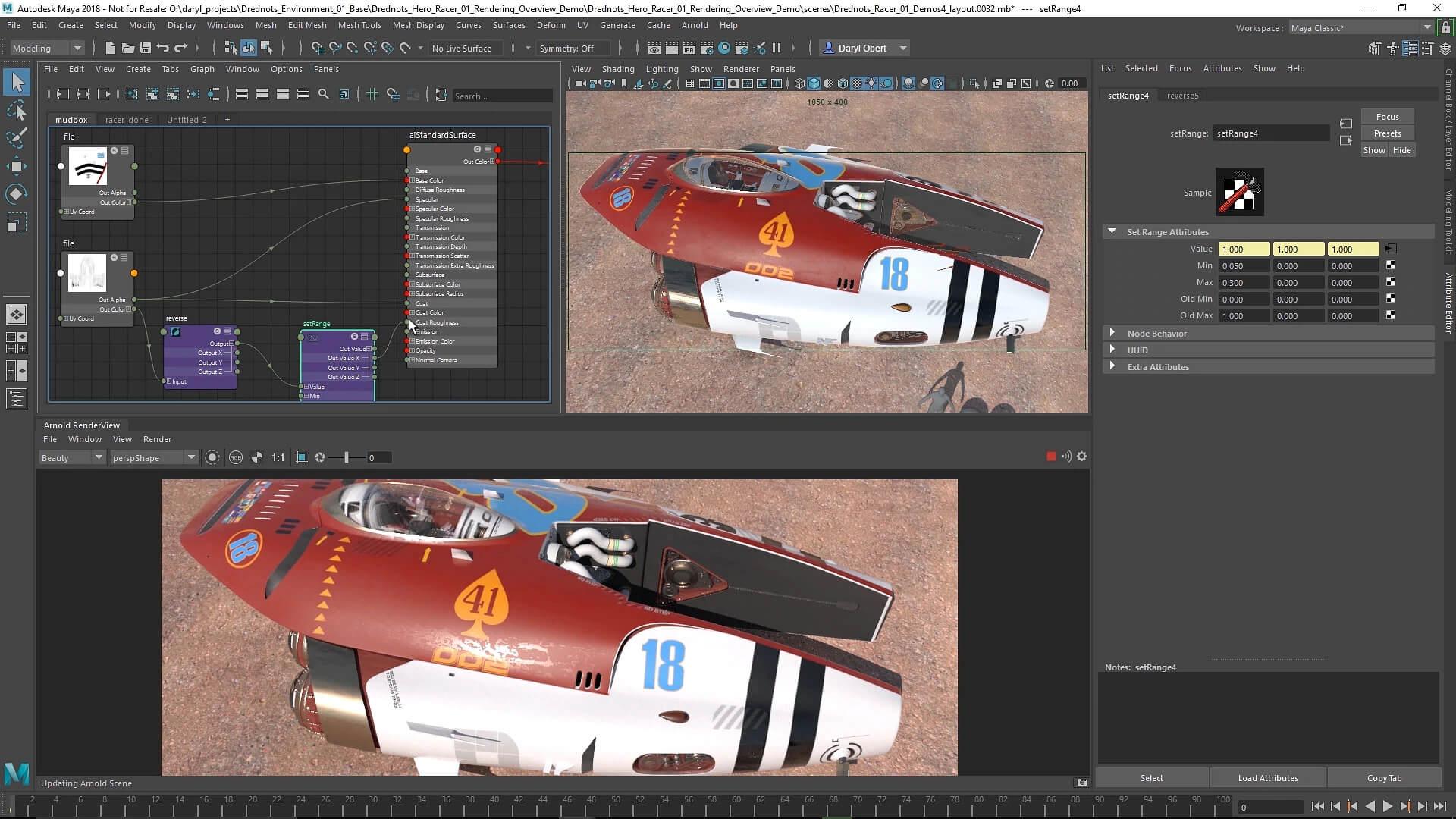Pause the IPR render in status line
1456x819 pixels.
(777, 48)
